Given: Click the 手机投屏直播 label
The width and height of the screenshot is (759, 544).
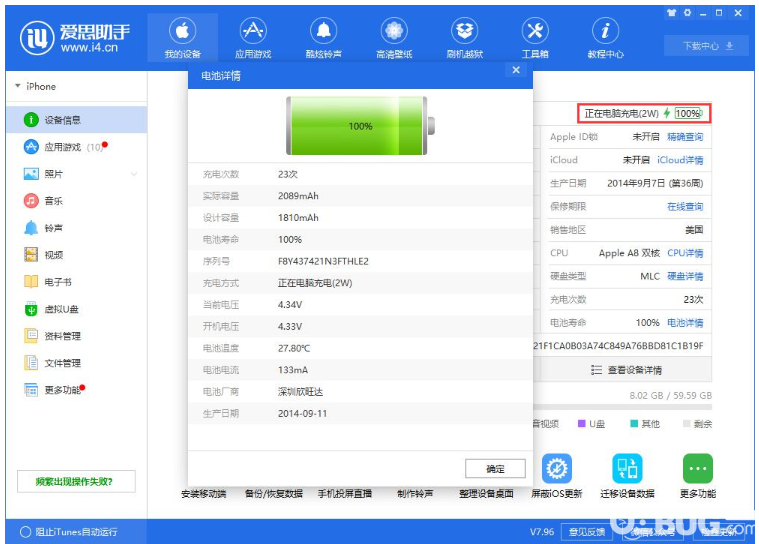Looking at the screenshot, I should click(345, 494).
